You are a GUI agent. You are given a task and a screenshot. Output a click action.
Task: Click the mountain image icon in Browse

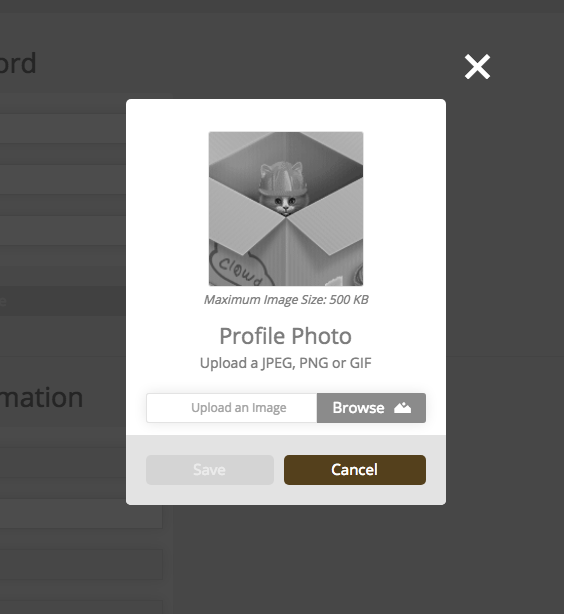(x=402, y=408)
